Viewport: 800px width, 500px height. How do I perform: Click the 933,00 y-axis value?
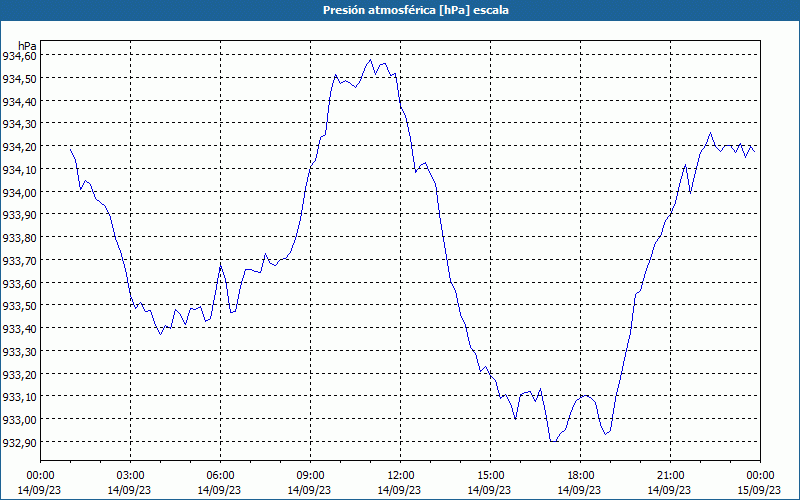point(19,420)
